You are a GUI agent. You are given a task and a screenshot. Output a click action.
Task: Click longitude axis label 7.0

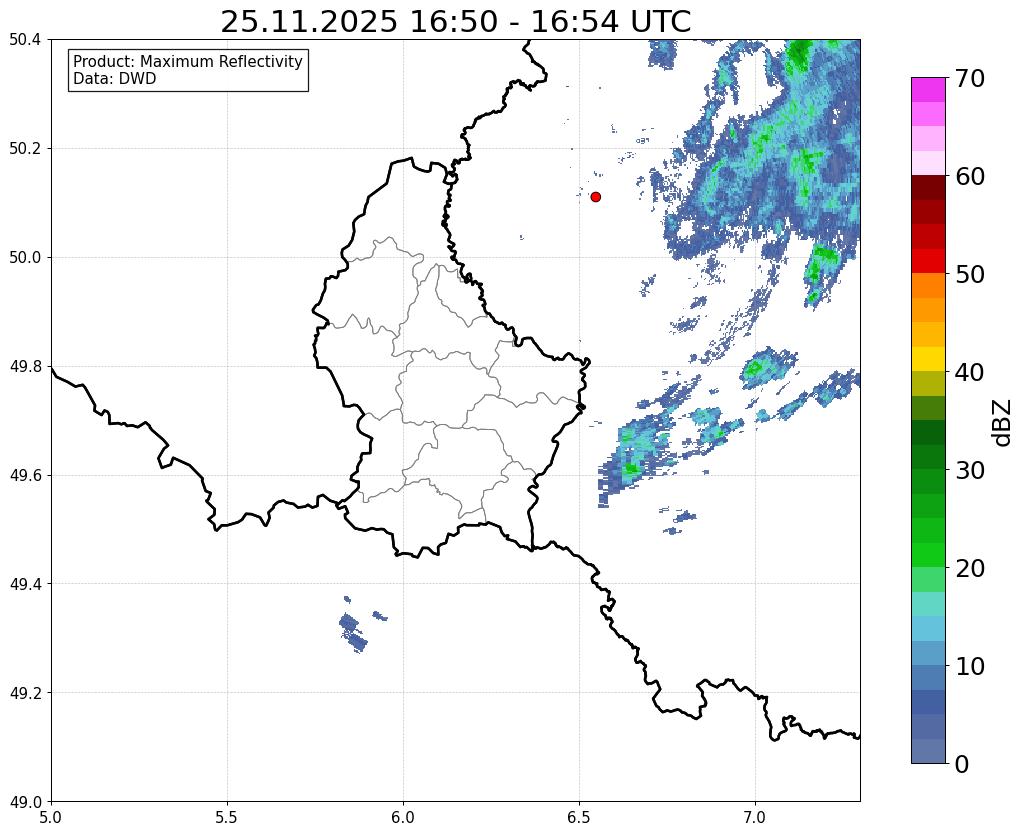pyautogui.click(x=756, y=817)
